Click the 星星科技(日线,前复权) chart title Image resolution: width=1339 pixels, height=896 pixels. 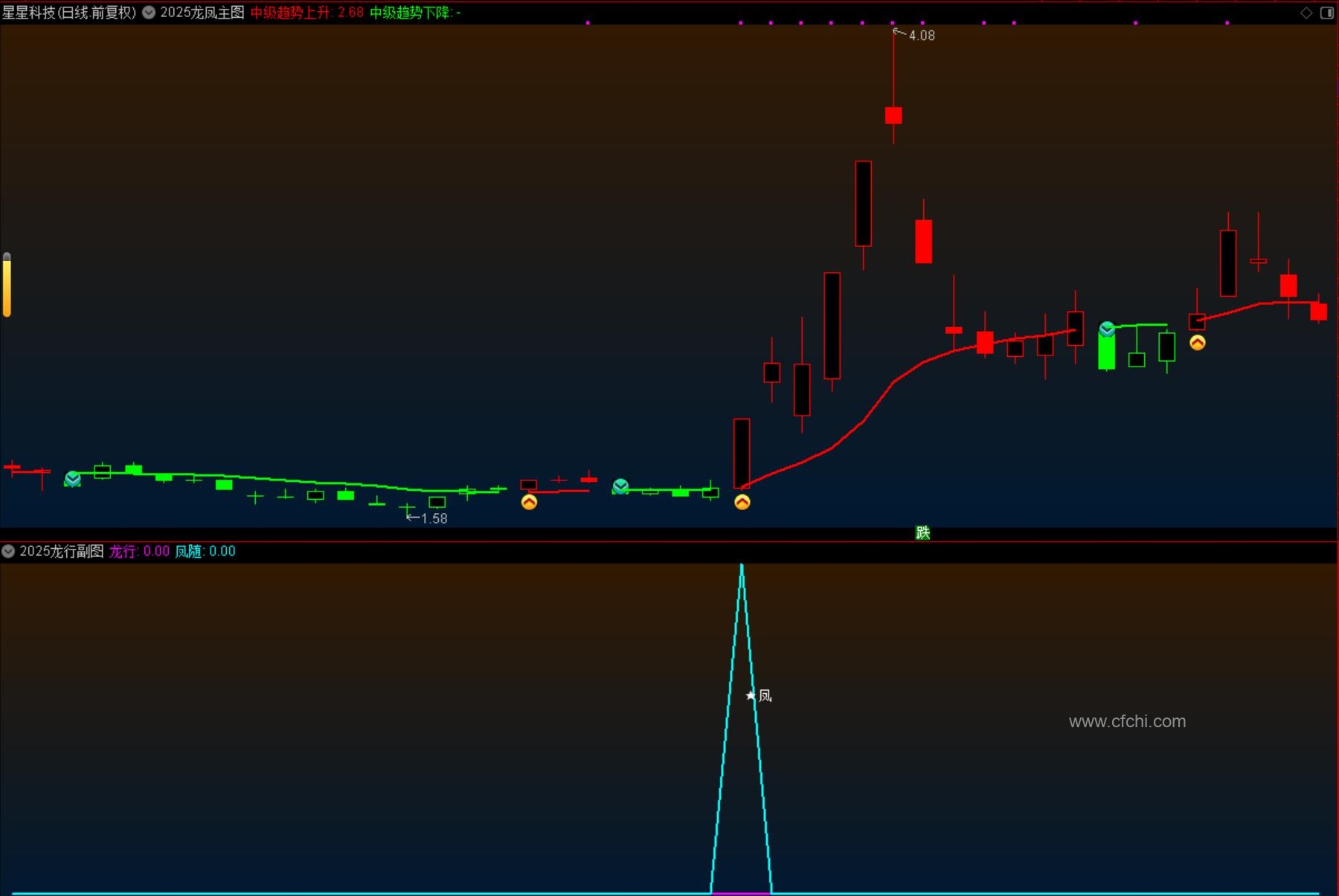click(x=69, y=13)
